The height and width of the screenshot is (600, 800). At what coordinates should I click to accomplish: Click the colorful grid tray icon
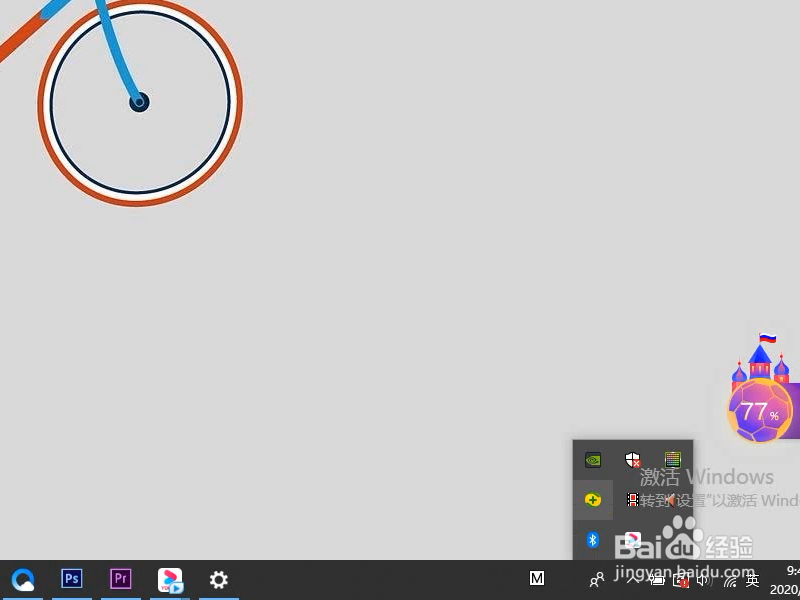pyautogui.click(x=672, y=460)
